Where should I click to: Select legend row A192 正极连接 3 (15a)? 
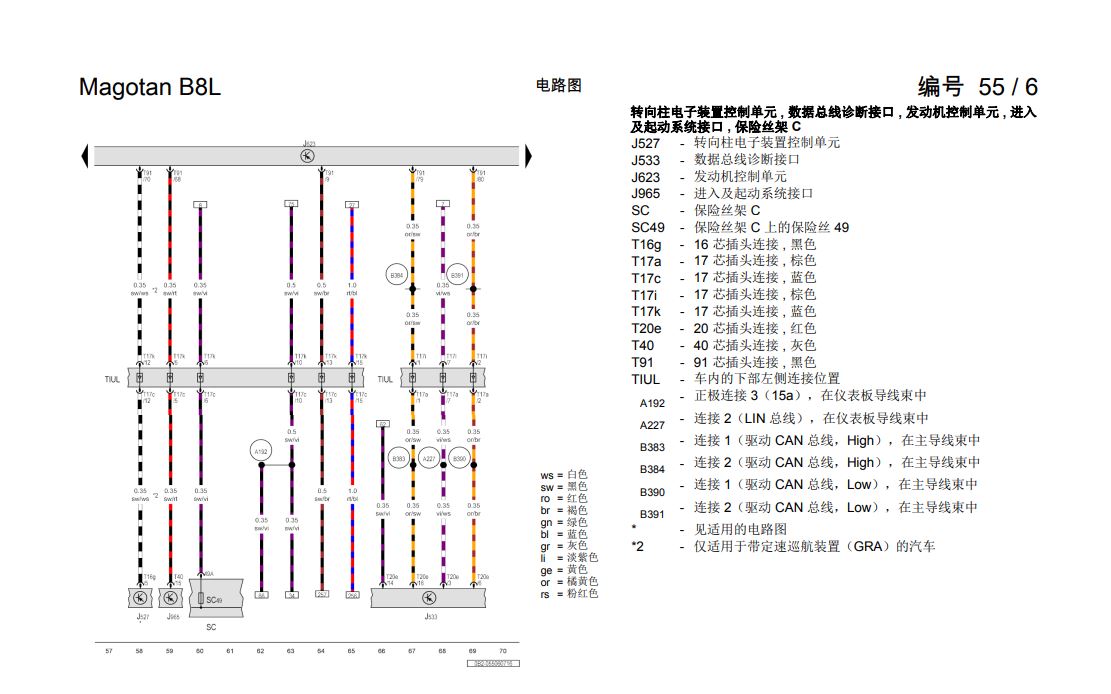[x=783, y=399]
